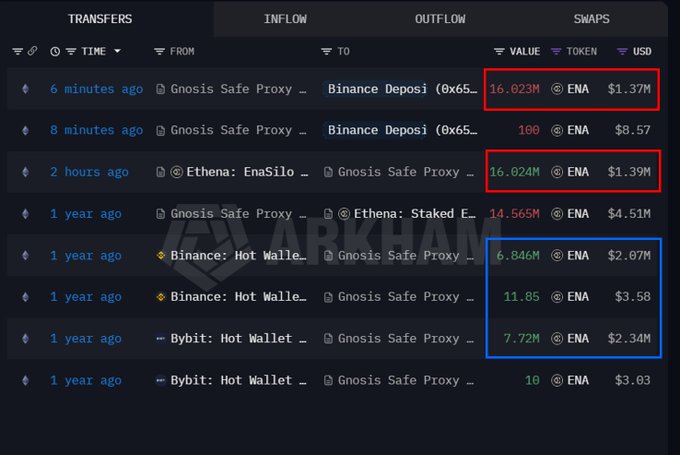Click ENA token icon in 11.85 row
Image resolution: width=680 pixels, height=455 pixels.
557,297
